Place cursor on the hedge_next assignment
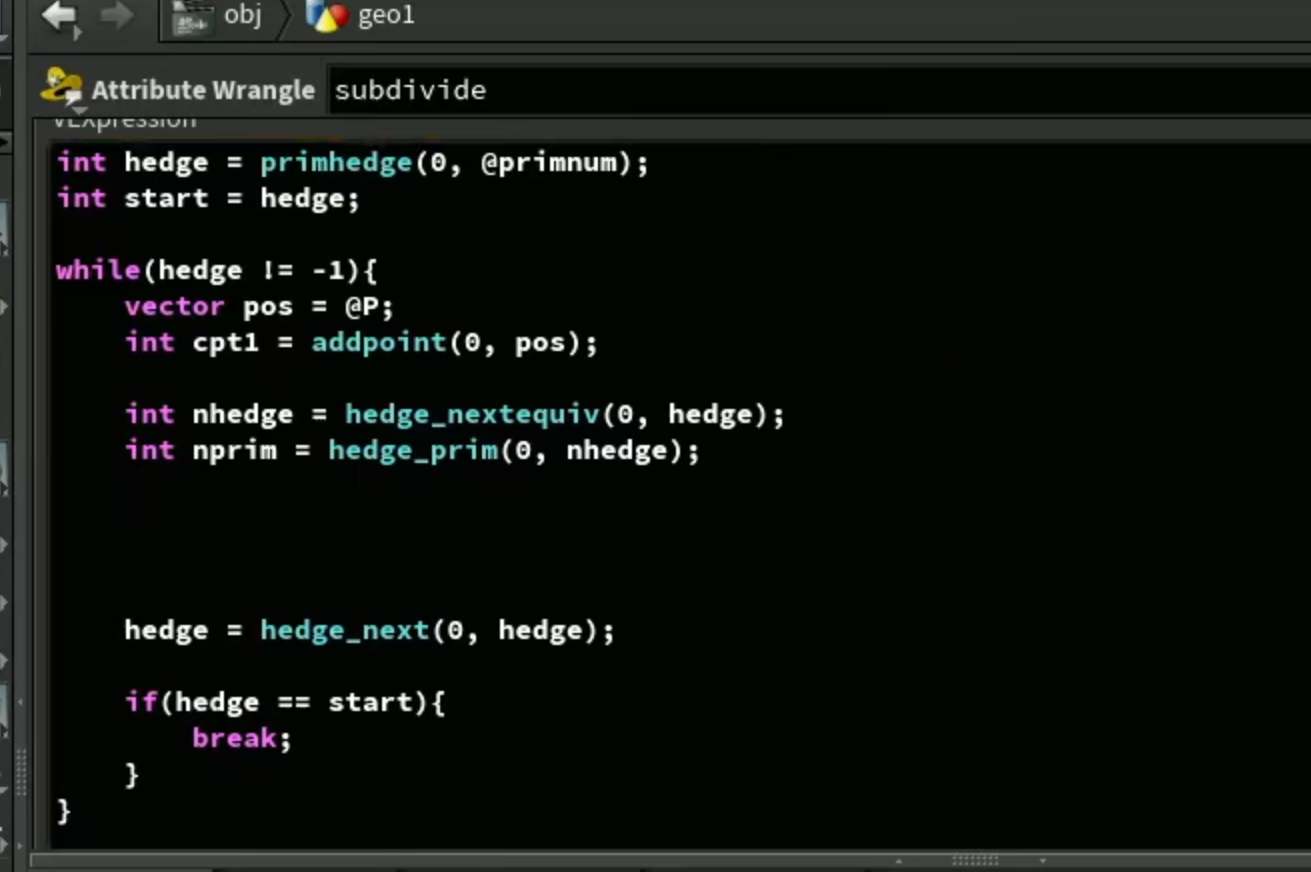 tap(369, 630)
